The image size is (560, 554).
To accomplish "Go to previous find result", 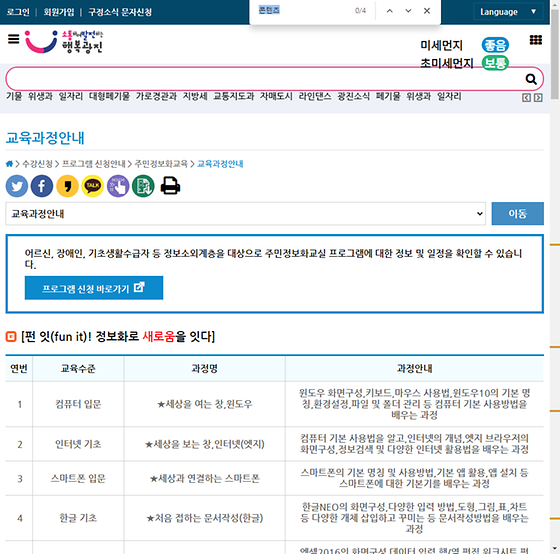I will click(x=390, y=11).
